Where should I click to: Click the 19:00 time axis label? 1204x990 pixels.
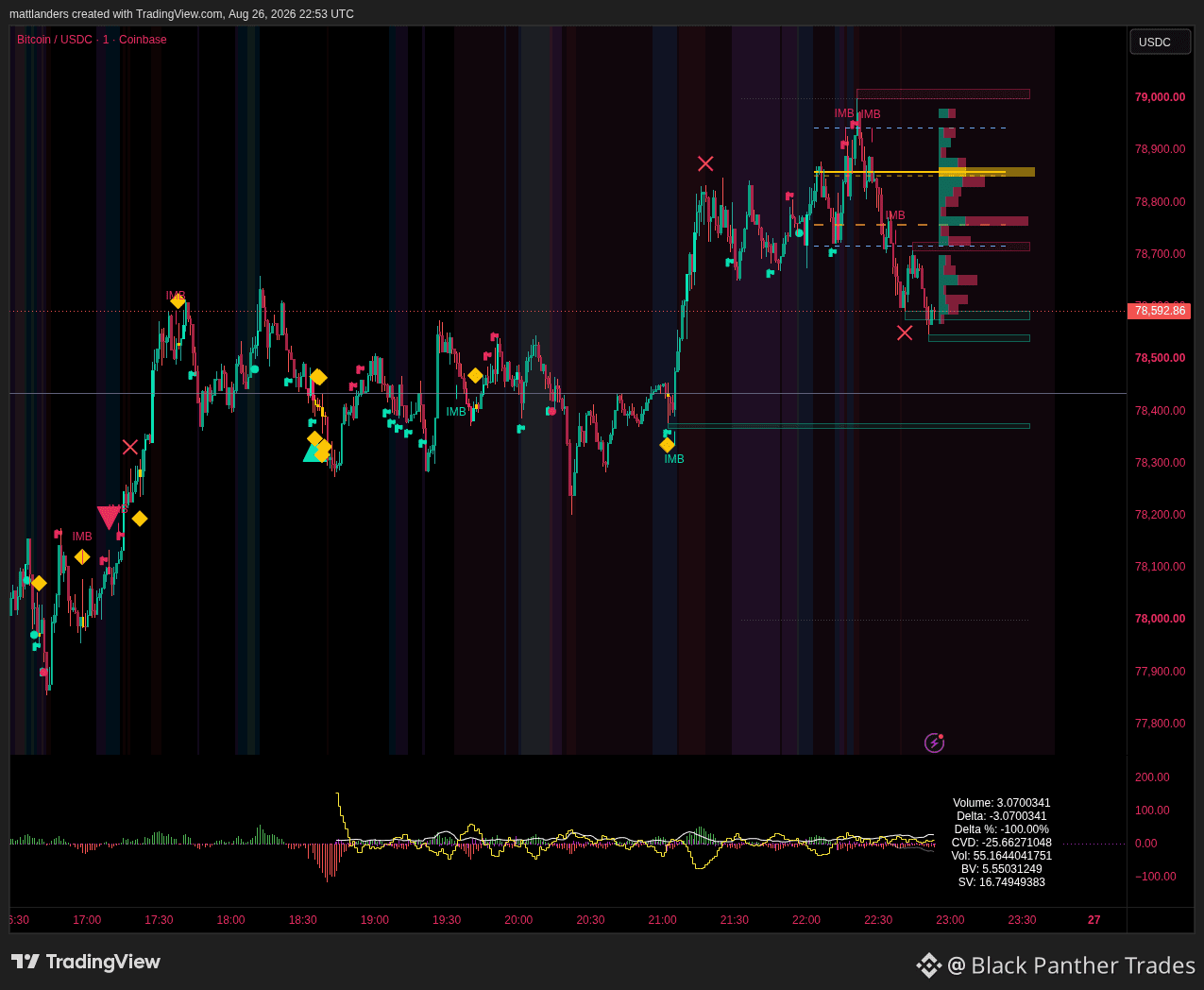(375, 920)
